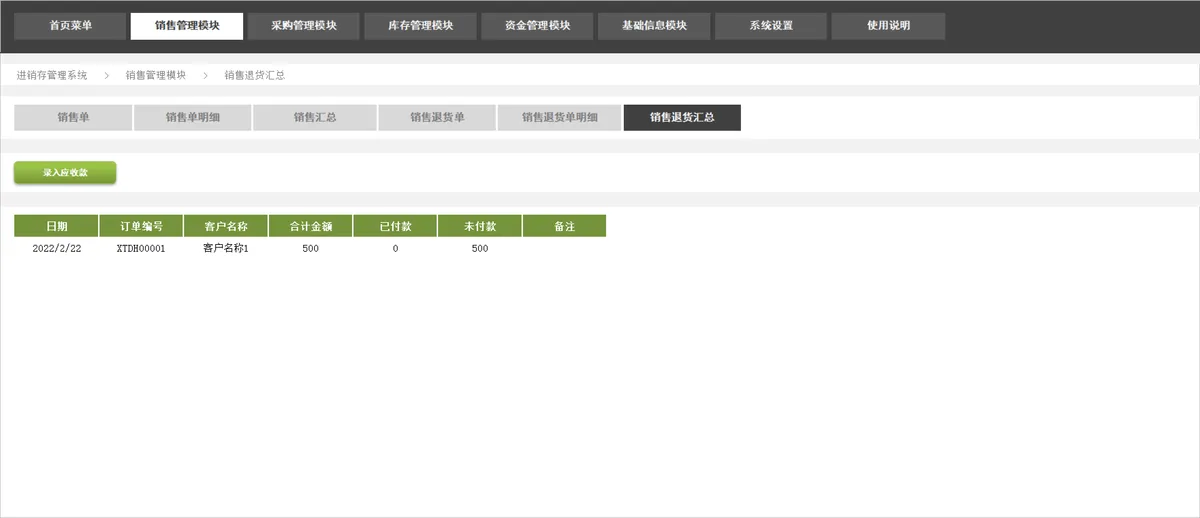Select the 已付款 value 0
This screenshot has height=518, width=1200.
point(395,249)
